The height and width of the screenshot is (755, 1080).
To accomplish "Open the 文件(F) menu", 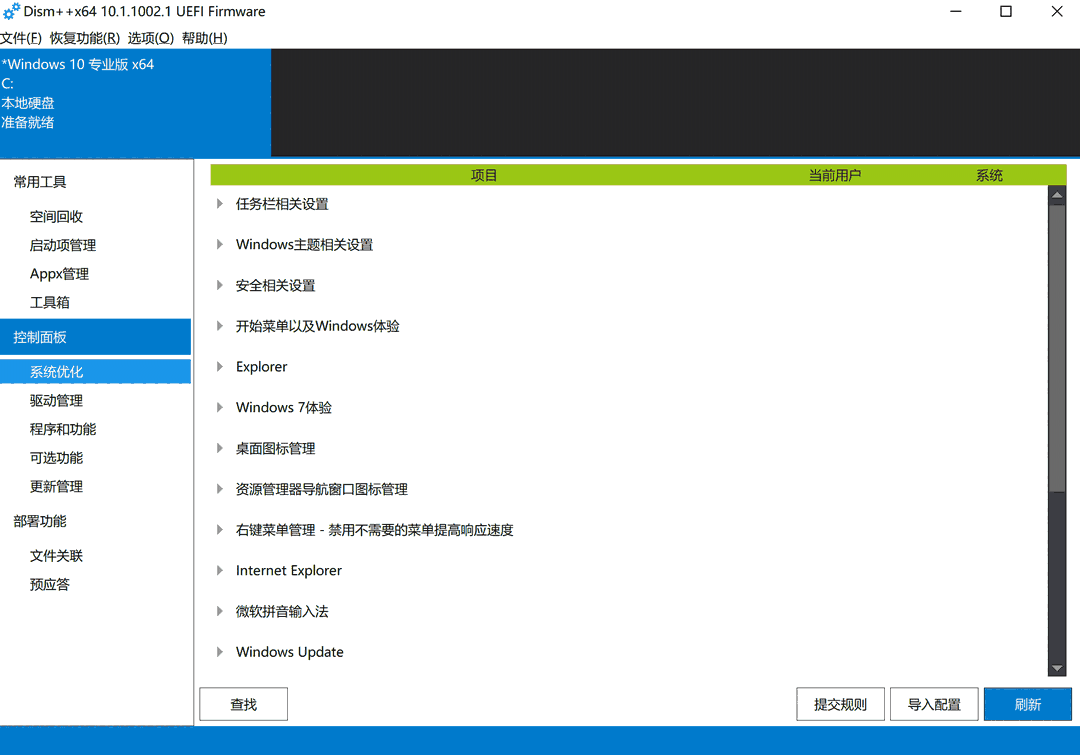I will click(x=21, y=38).
